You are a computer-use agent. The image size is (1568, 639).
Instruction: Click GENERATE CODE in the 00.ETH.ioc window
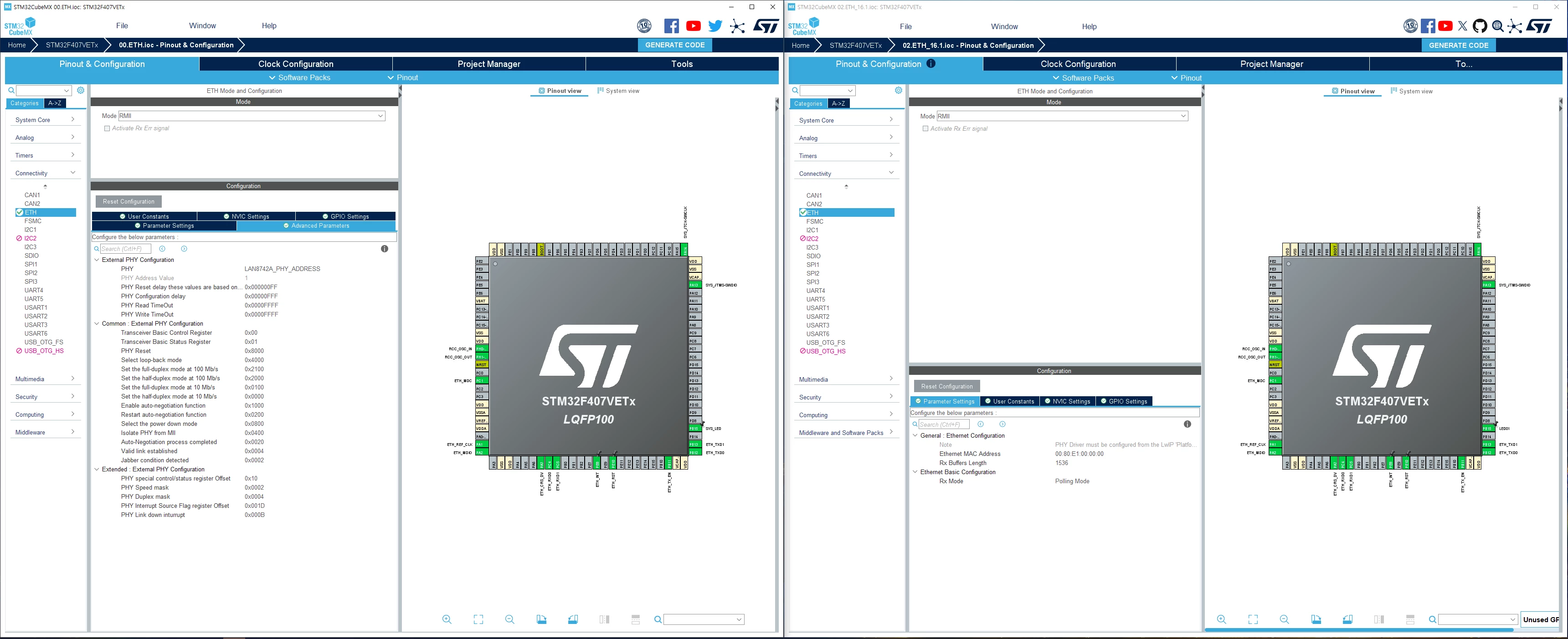point(675,45)
